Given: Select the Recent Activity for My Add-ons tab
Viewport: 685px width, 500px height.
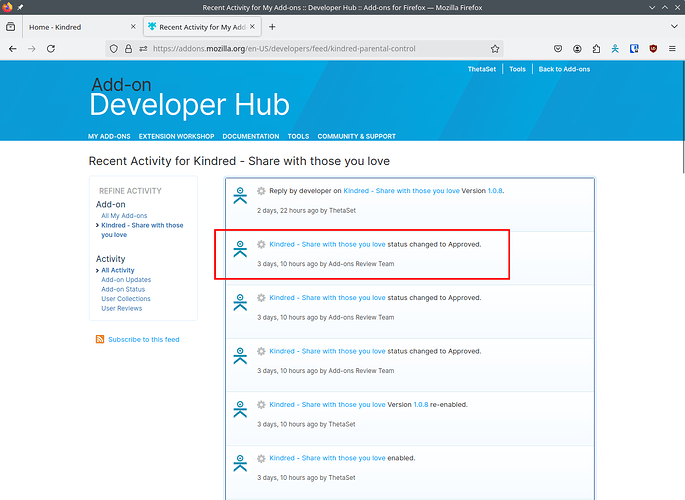Looking at the screenshot, I should [202, 27].
